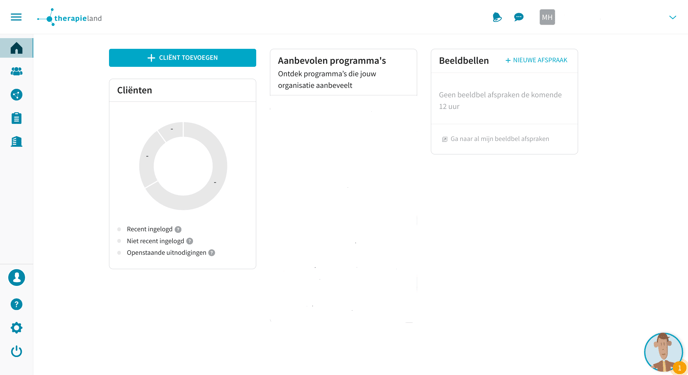Click the Beeldbellen heading
The height and width of the screenshot is (375, 688).
(x=464, y=61)
